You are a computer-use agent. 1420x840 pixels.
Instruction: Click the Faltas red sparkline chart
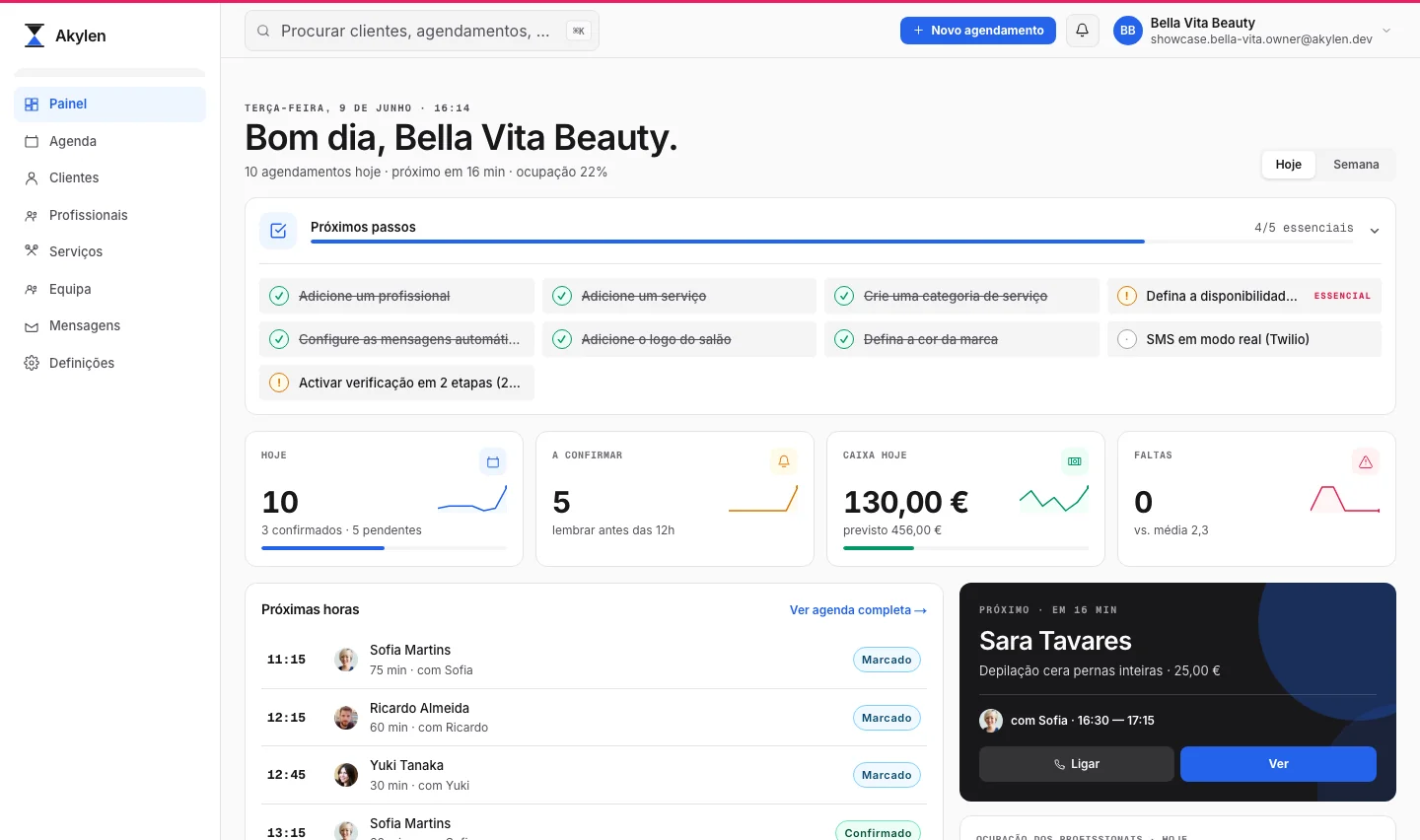pyautogui.click(x=1345, y=500)
